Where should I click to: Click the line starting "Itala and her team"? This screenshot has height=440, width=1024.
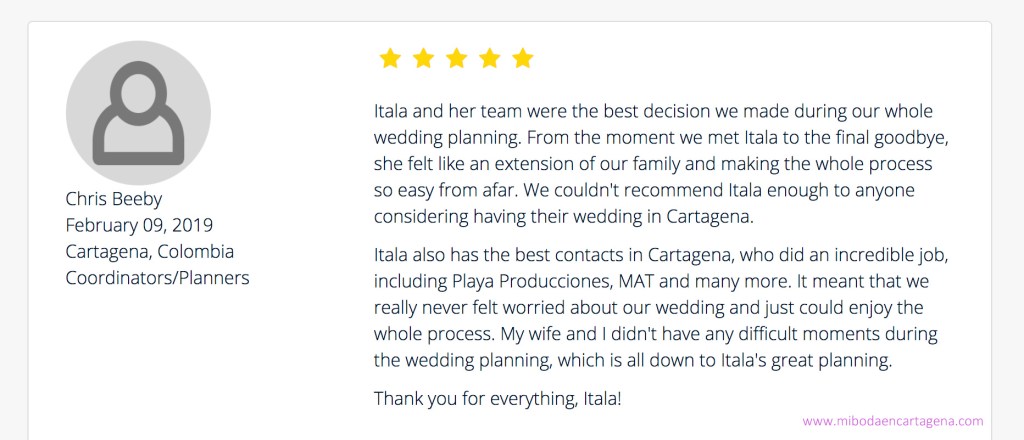pos(652,111)
